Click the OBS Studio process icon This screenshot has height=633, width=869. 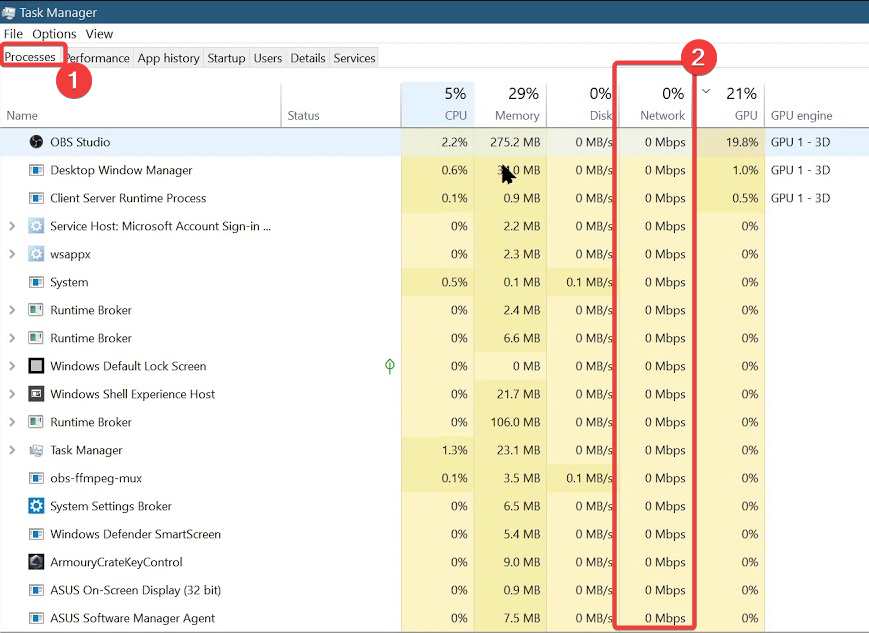click(34, 141)
